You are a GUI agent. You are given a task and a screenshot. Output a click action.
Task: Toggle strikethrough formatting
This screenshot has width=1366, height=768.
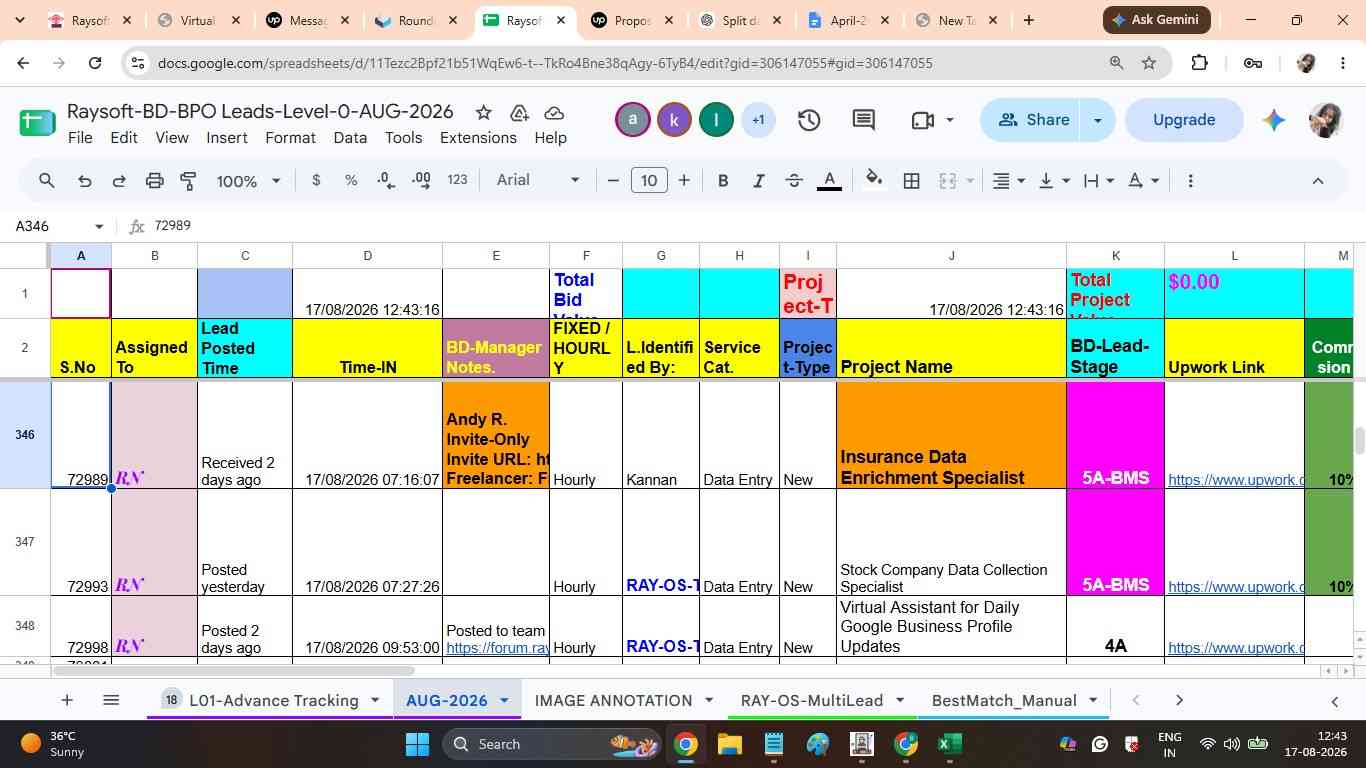pyautogui.click(x=794, y=181)
